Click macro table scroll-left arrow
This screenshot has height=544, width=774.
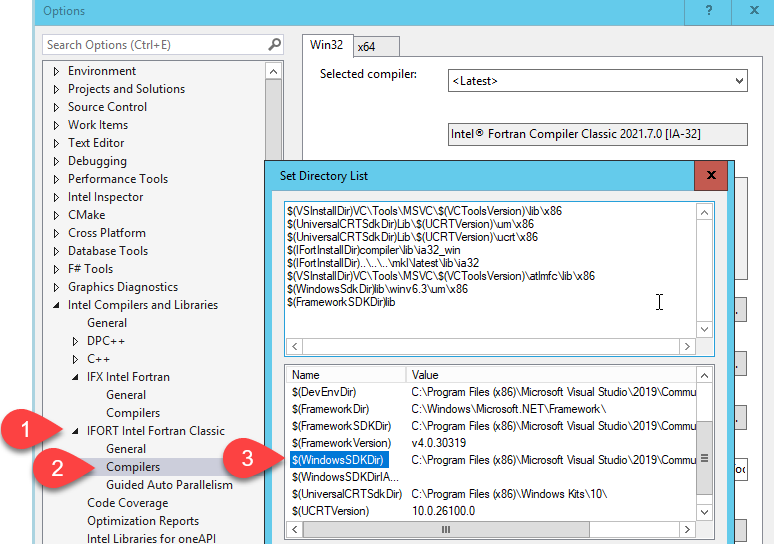coord(295,530)
